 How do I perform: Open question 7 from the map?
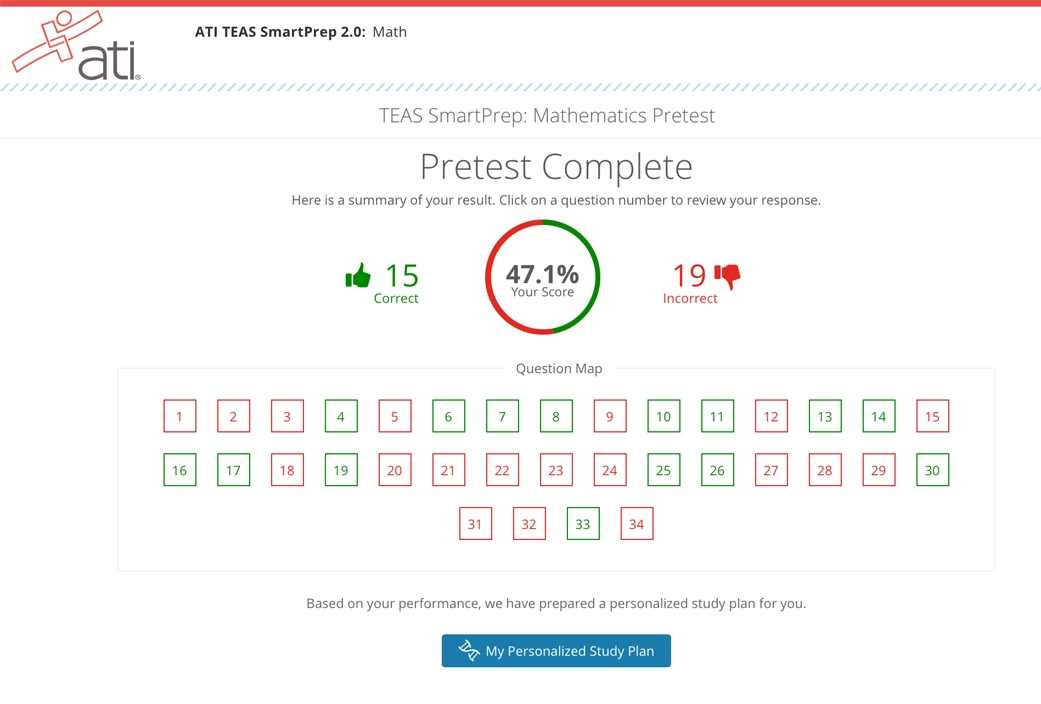tap(502, 416)
